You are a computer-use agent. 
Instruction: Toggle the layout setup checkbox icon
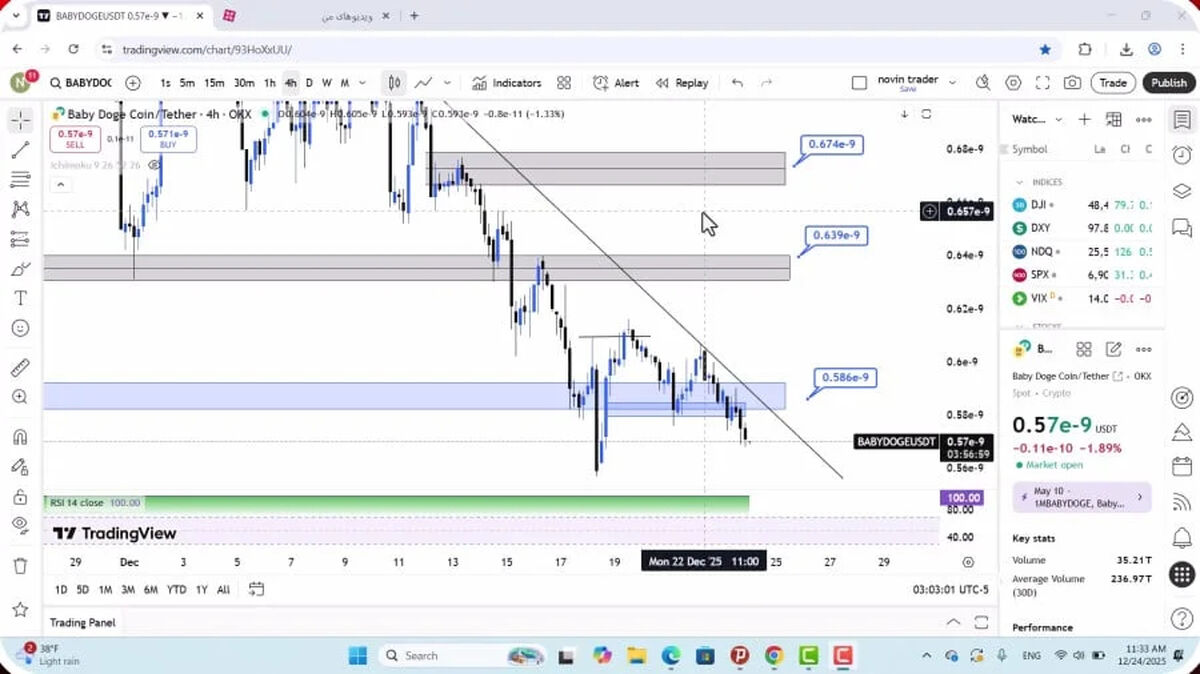coord(859,83)
